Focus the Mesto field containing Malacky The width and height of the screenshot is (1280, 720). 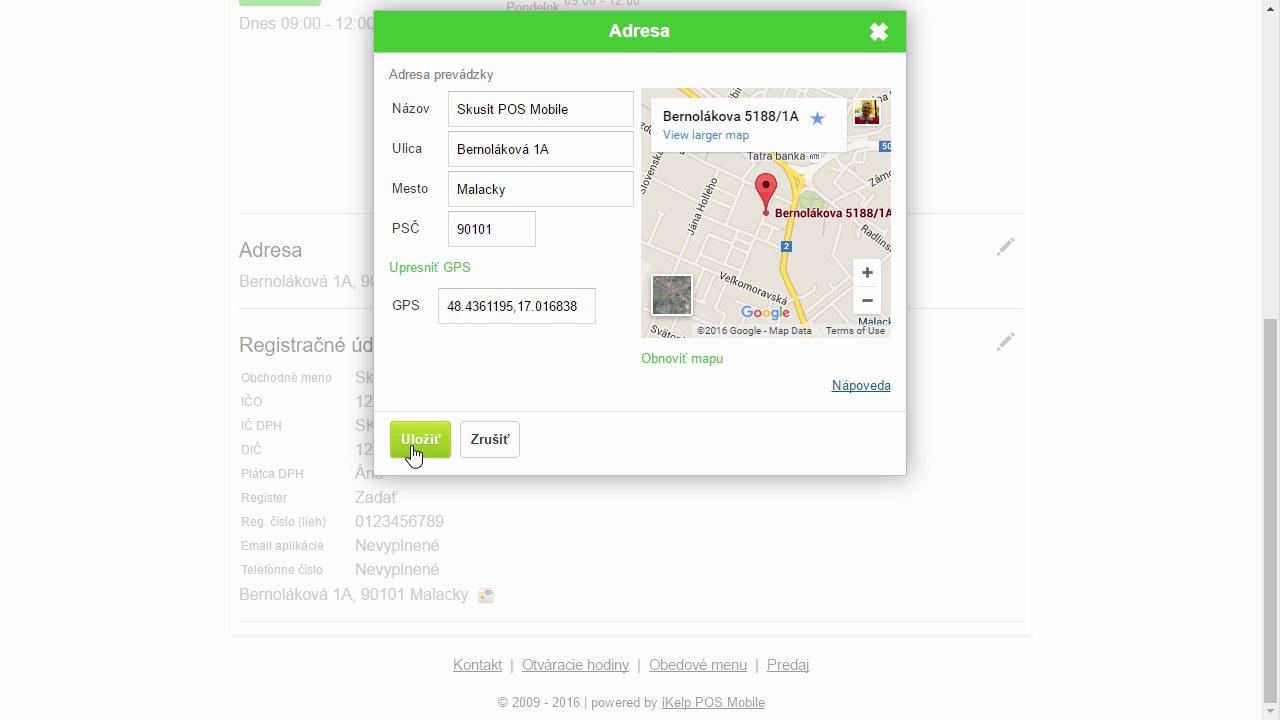tap(541, 189)
